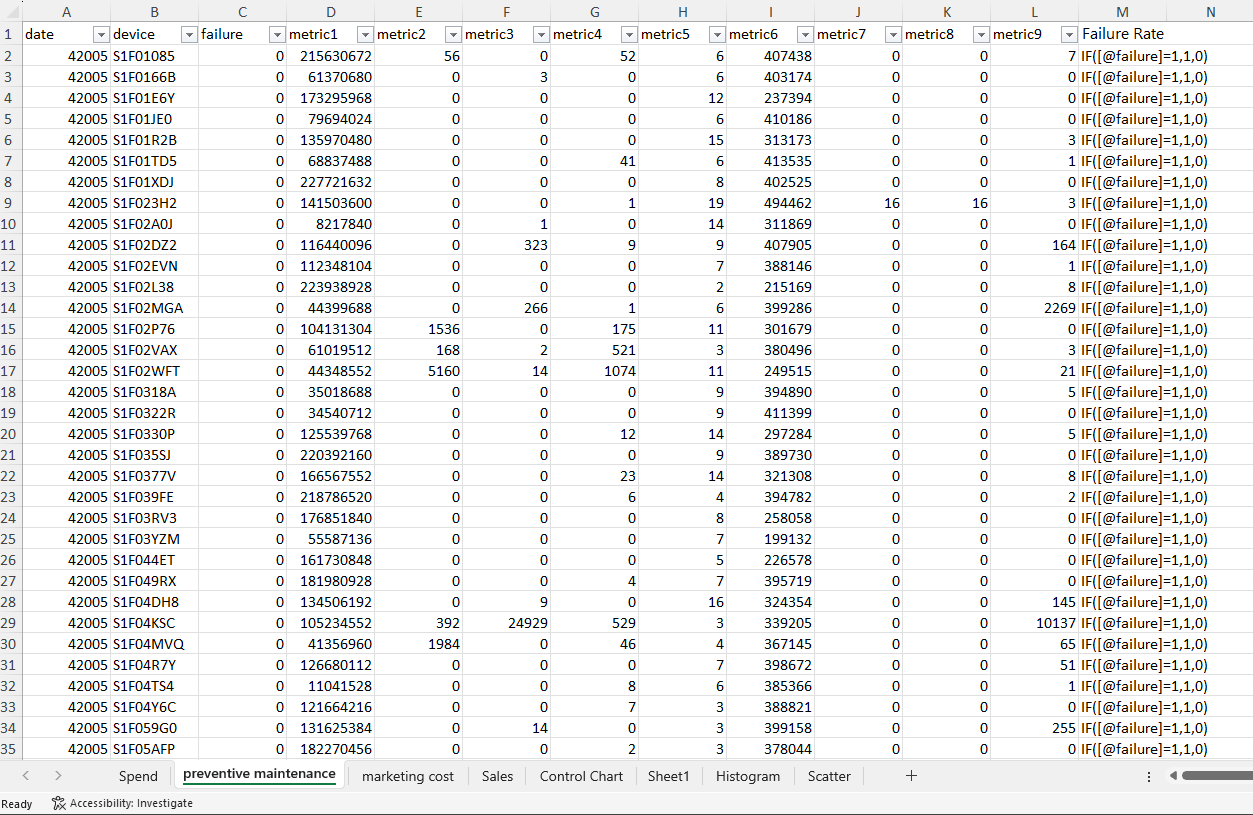Switch to the Sales sheet tab
Image resolution: width=1253 pixels, height=815 pixels.
click(x=497, y=775)
